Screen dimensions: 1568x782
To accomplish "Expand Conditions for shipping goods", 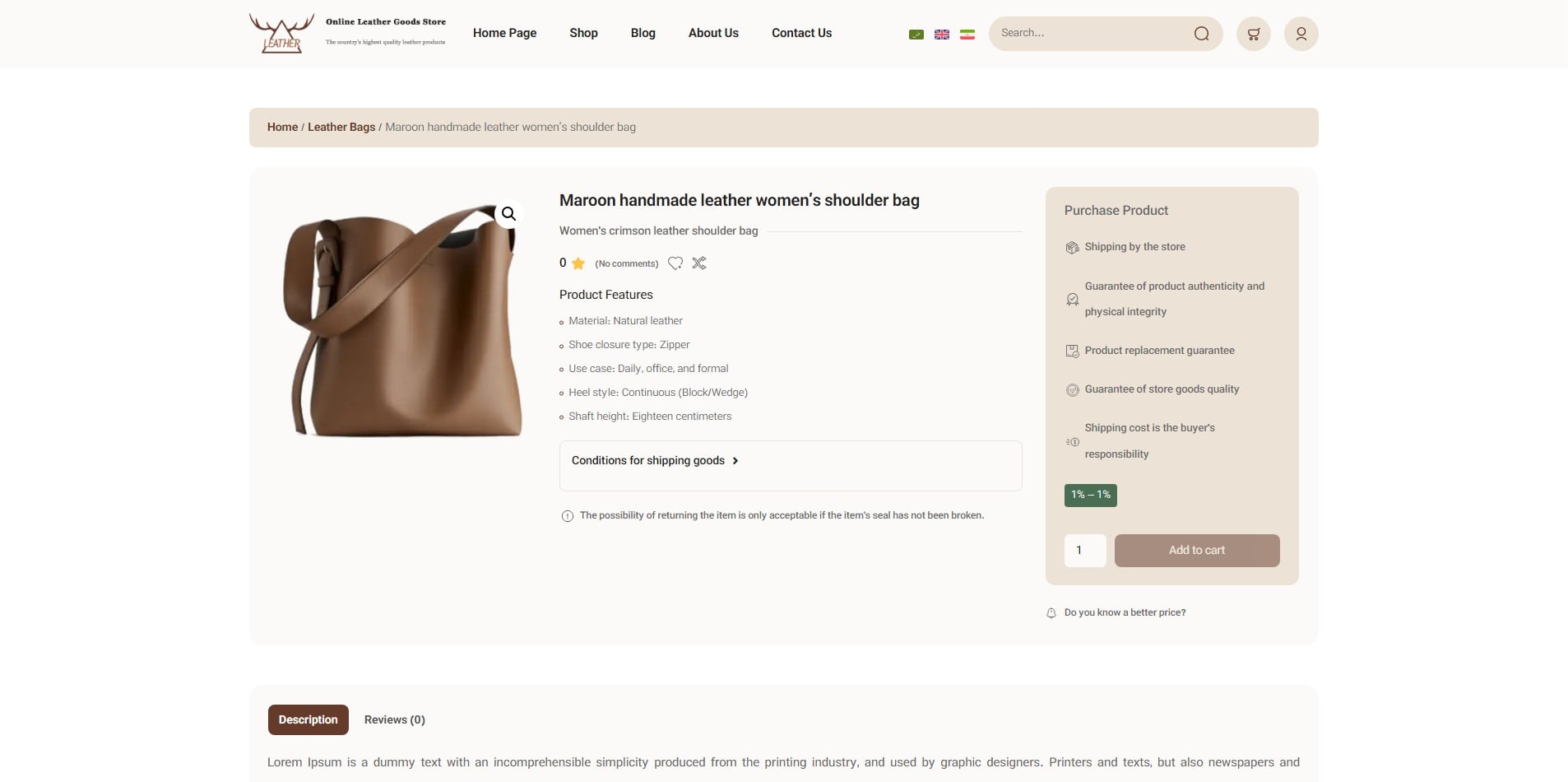I will click(654, 461).
